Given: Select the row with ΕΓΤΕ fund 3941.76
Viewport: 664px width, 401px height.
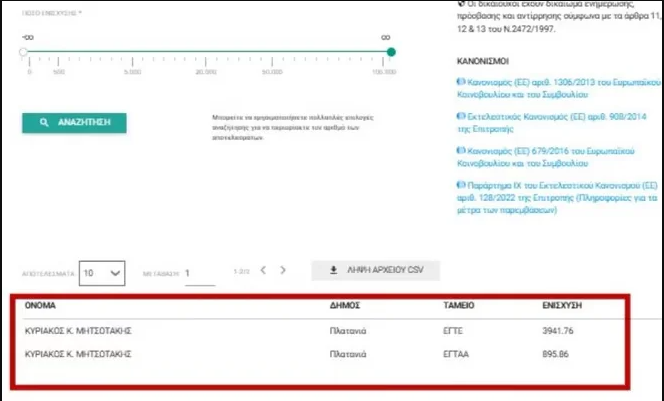Looking at the screenshot, I should [x=300, y=329].
